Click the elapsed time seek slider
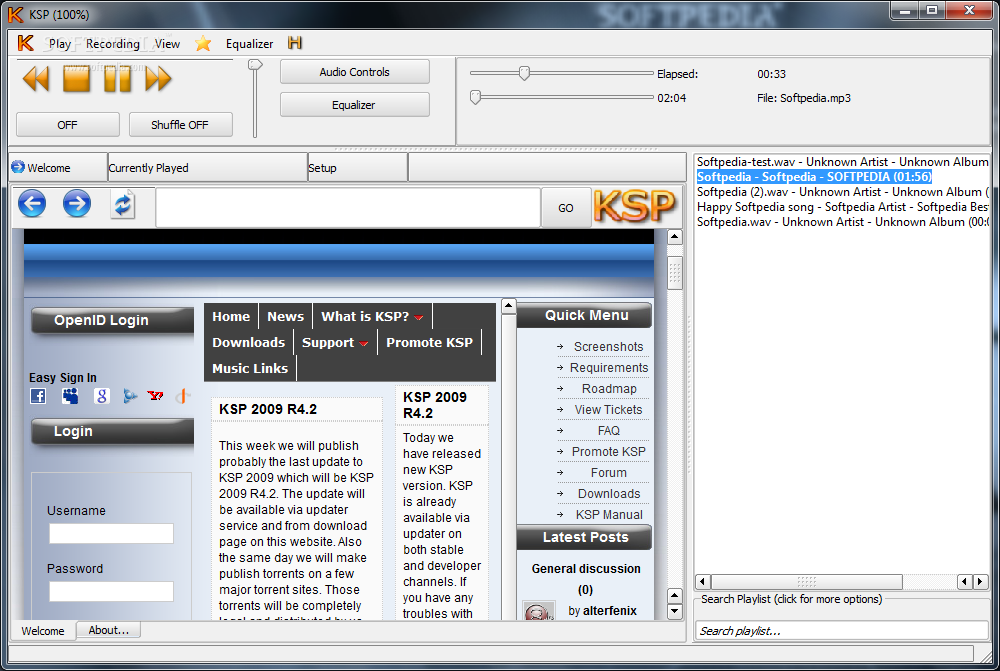This screenshot has width=1000, height=671. tap(561, 73)
